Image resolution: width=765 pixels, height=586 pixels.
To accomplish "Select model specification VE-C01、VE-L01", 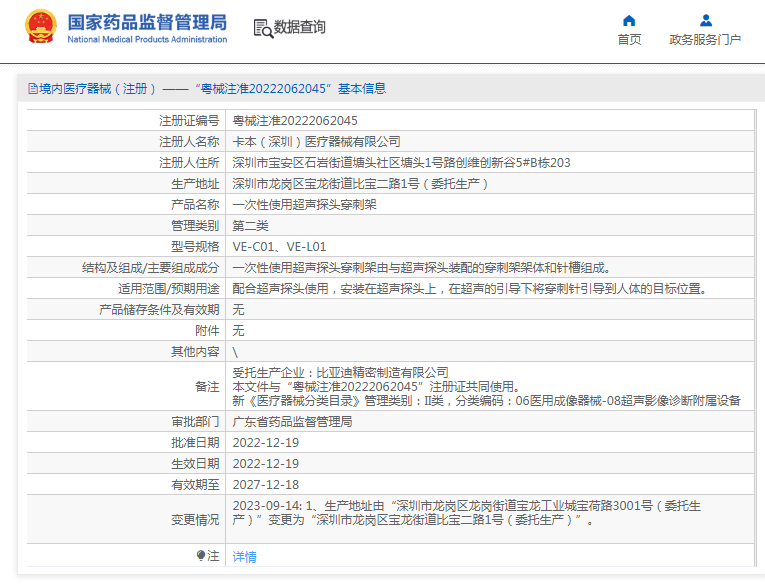I will [279, 246].
